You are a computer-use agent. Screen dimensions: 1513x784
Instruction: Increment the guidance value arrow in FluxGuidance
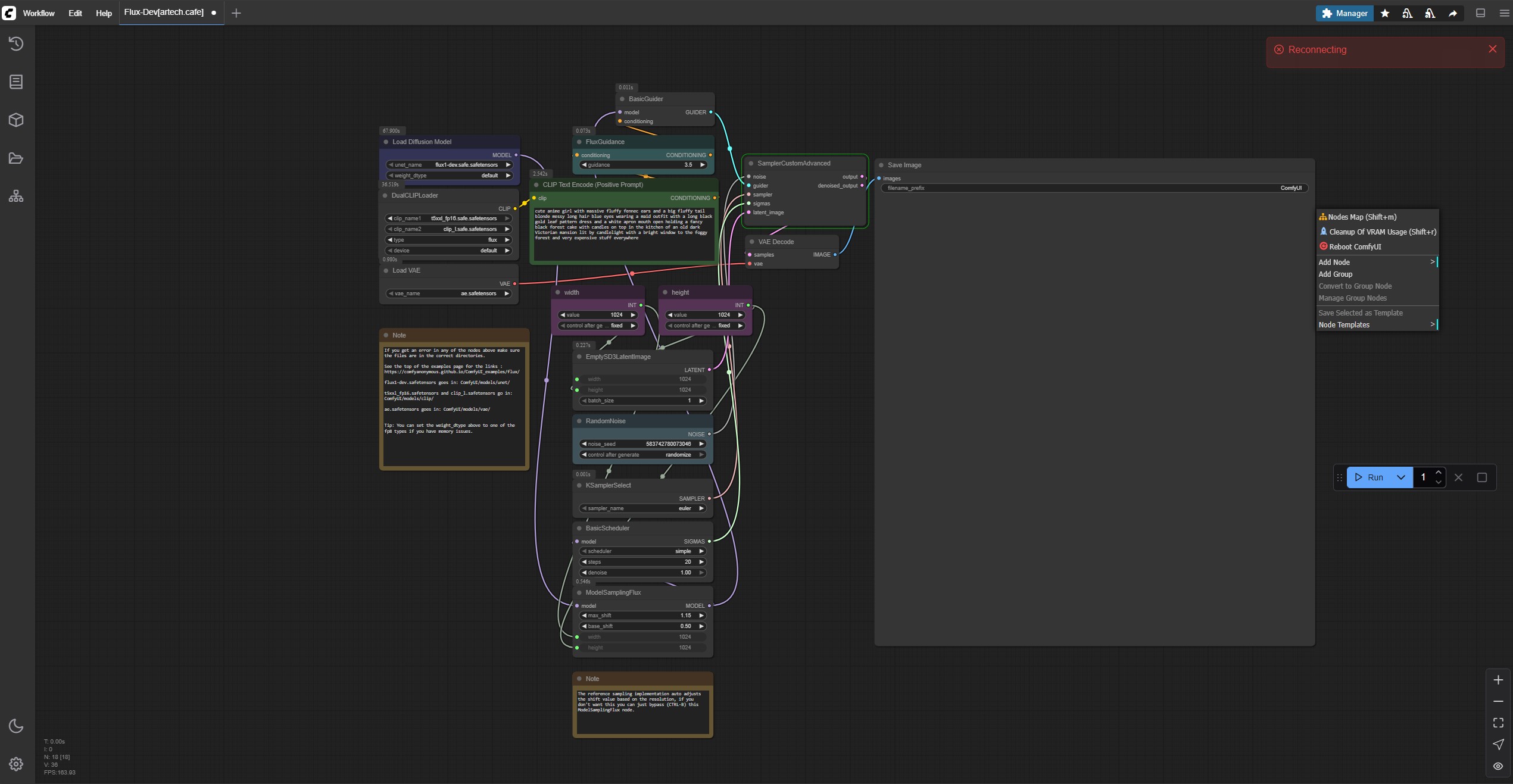point(702,165)
